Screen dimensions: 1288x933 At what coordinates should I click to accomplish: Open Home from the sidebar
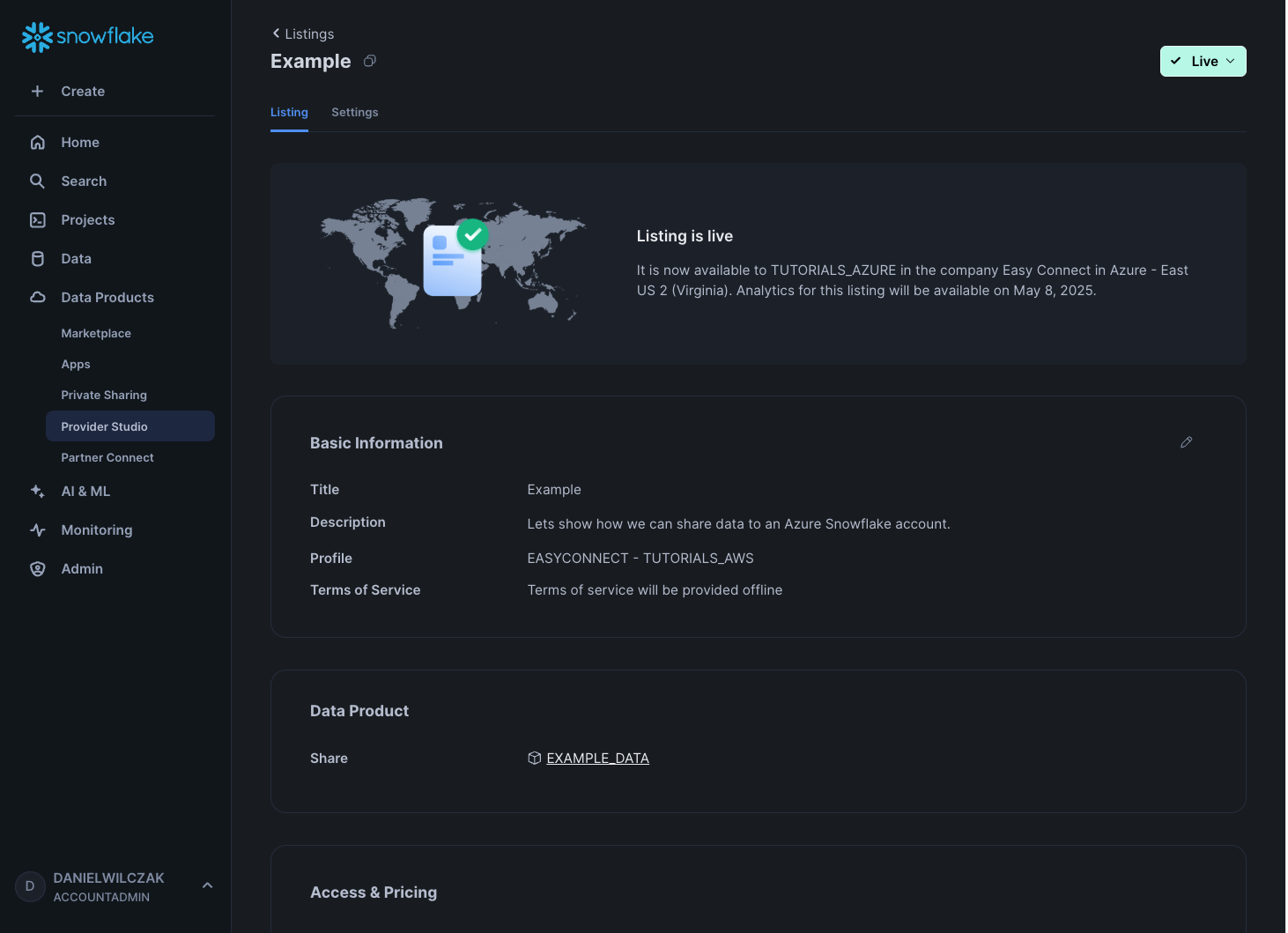[x=79, y=143]
